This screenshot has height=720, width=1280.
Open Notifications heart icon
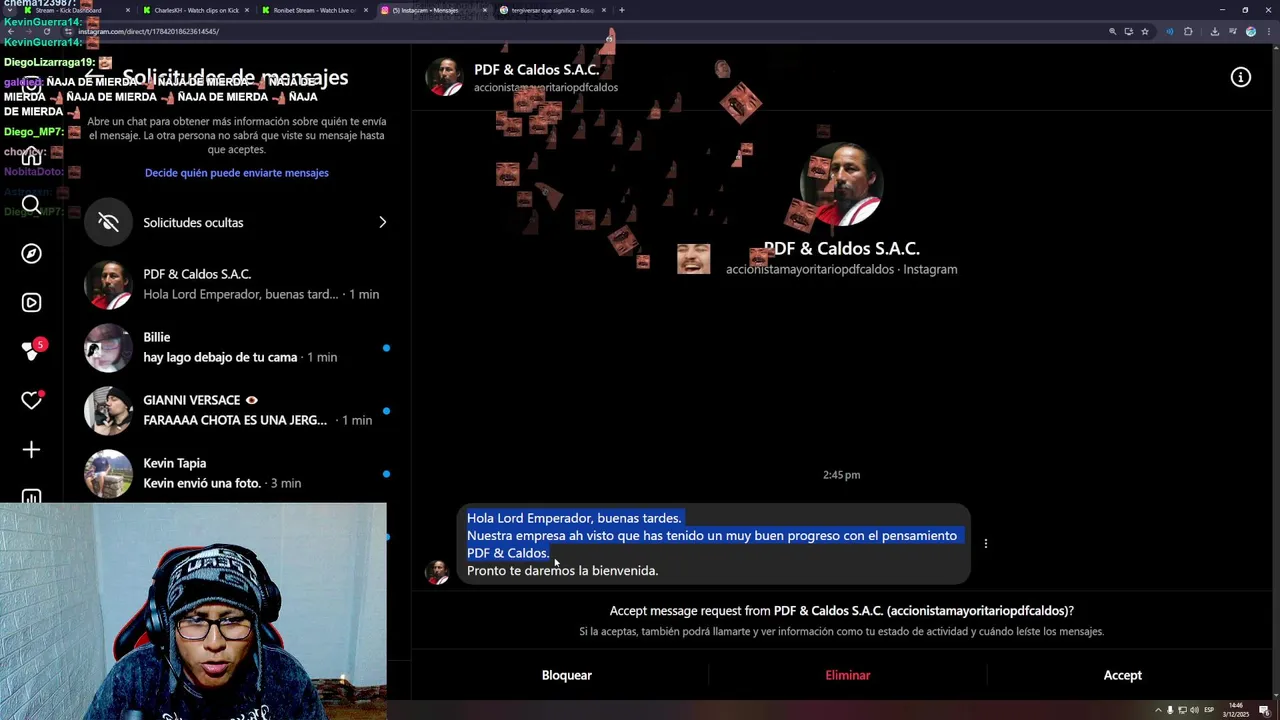tap(31, 401)
